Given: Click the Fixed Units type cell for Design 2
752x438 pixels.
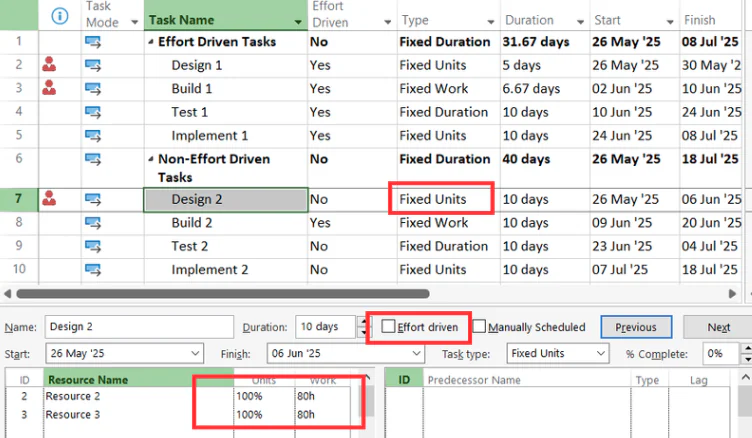Looking at the screenshot, I should click(x=448, y=199).
